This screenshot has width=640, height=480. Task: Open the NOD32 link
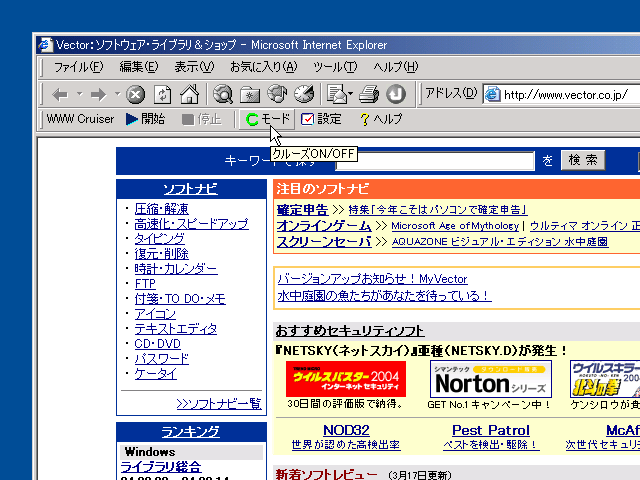click(x=346, y=430)
